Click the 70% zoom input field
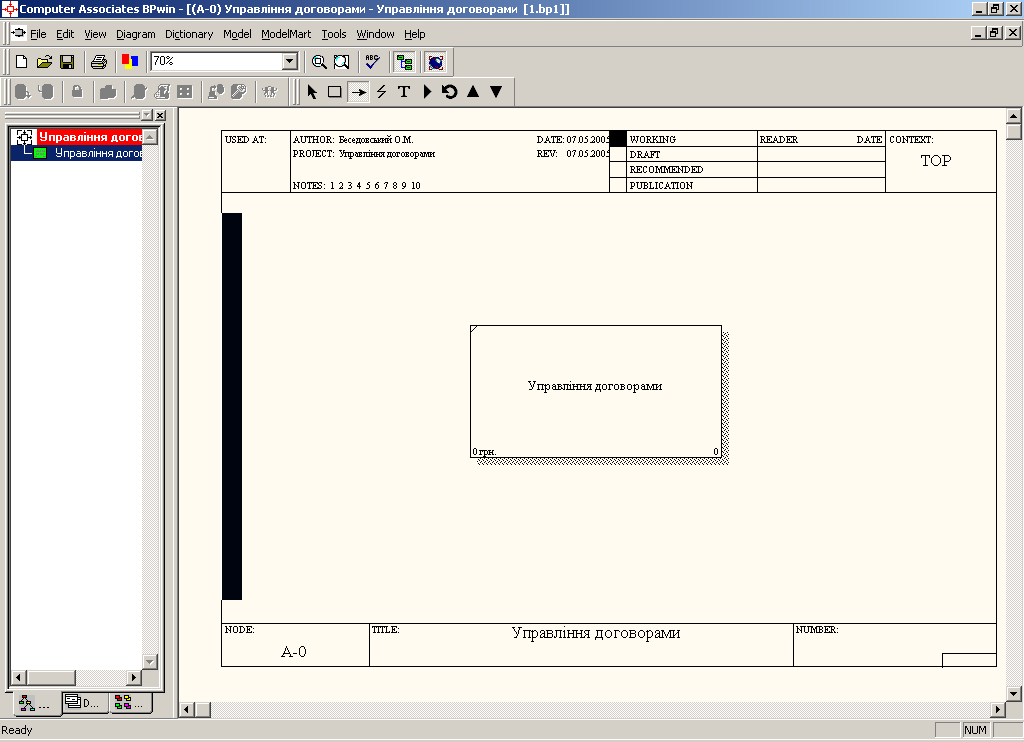Viewport: 1024px width, 742px height. point(216,61)
